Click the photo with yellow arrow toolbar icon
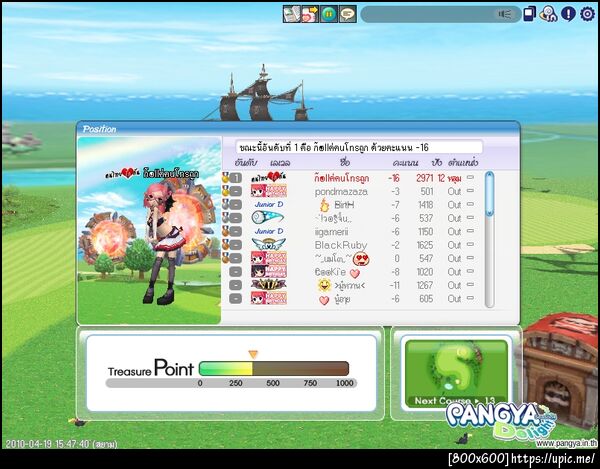600x469 pixels. [x=310, y=14]
